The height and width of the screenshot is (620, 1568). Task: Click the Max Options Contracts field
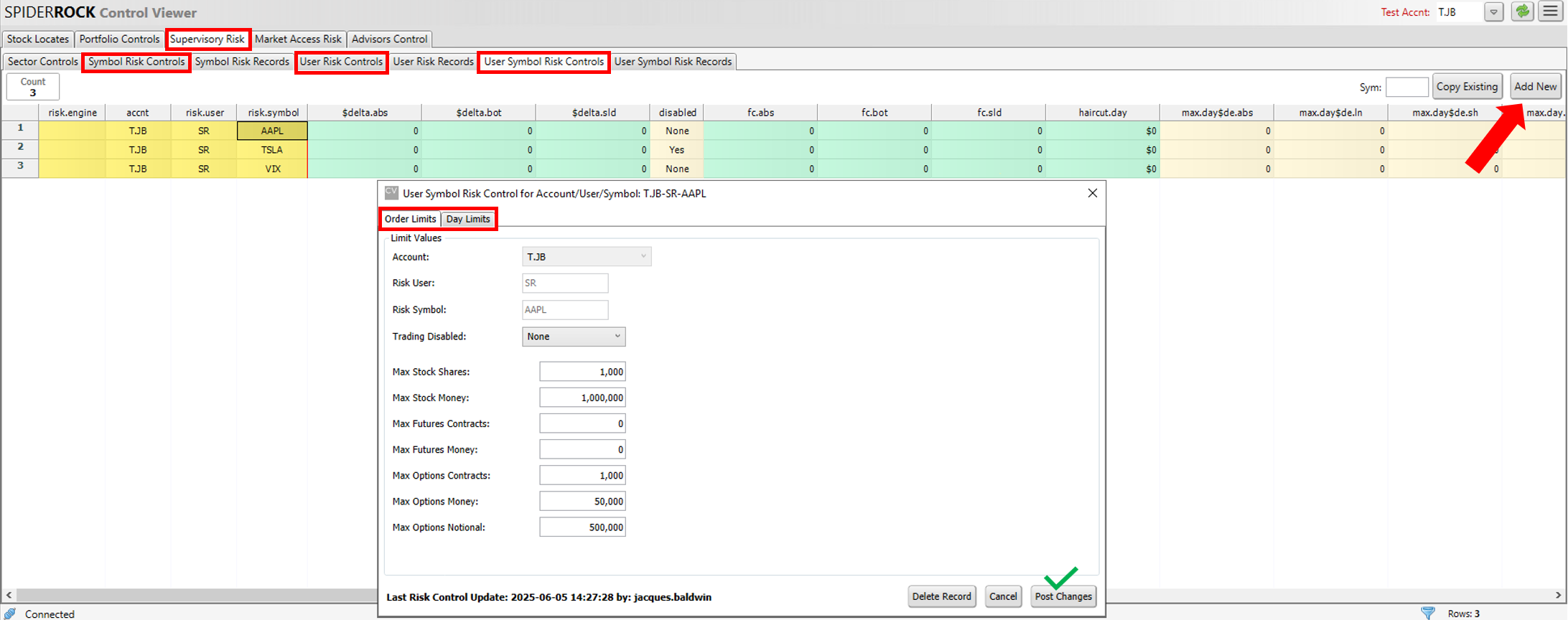point(582,475)
